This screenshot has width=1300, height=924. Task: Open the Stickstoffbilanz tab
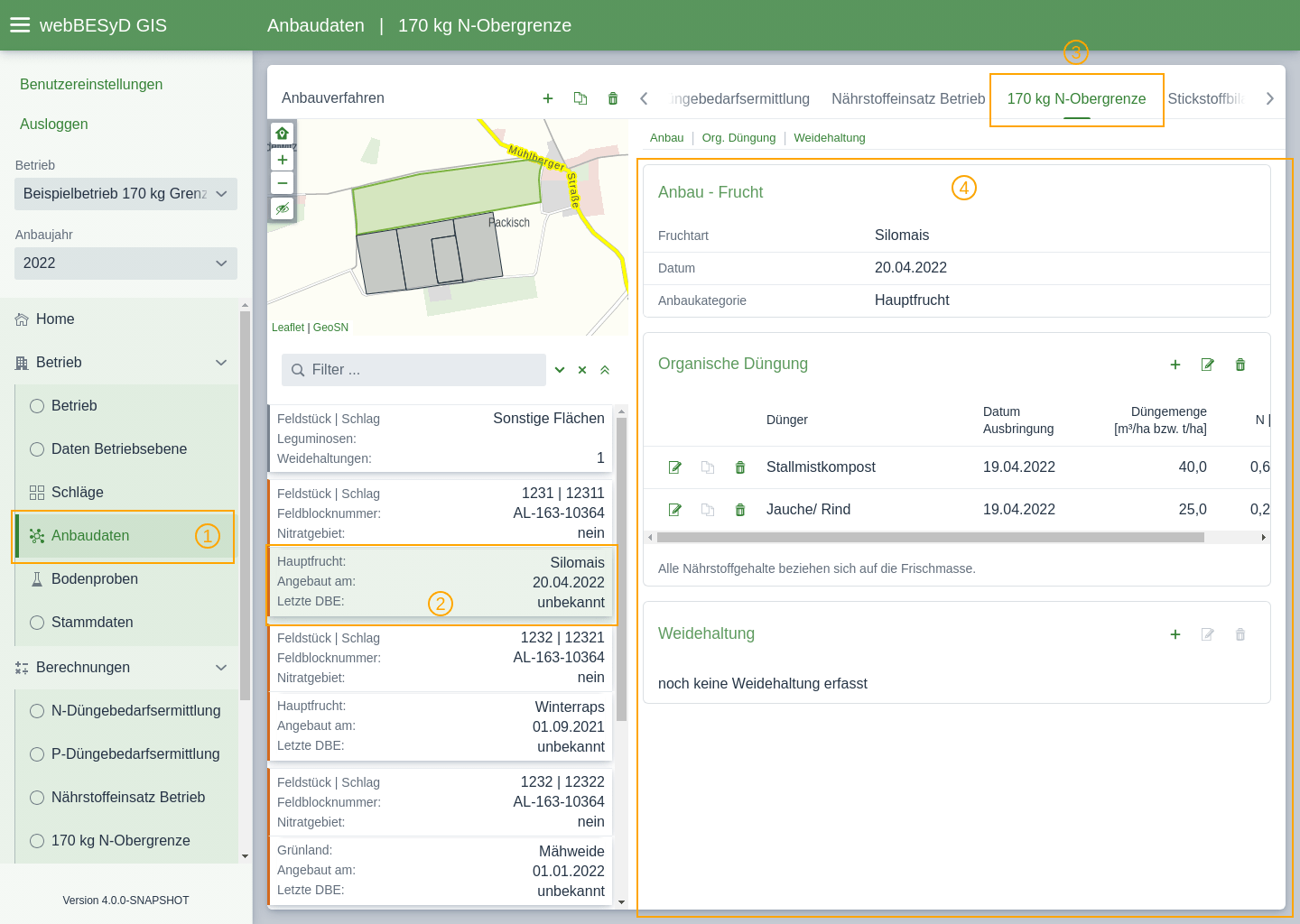(x=1206, y=98)
